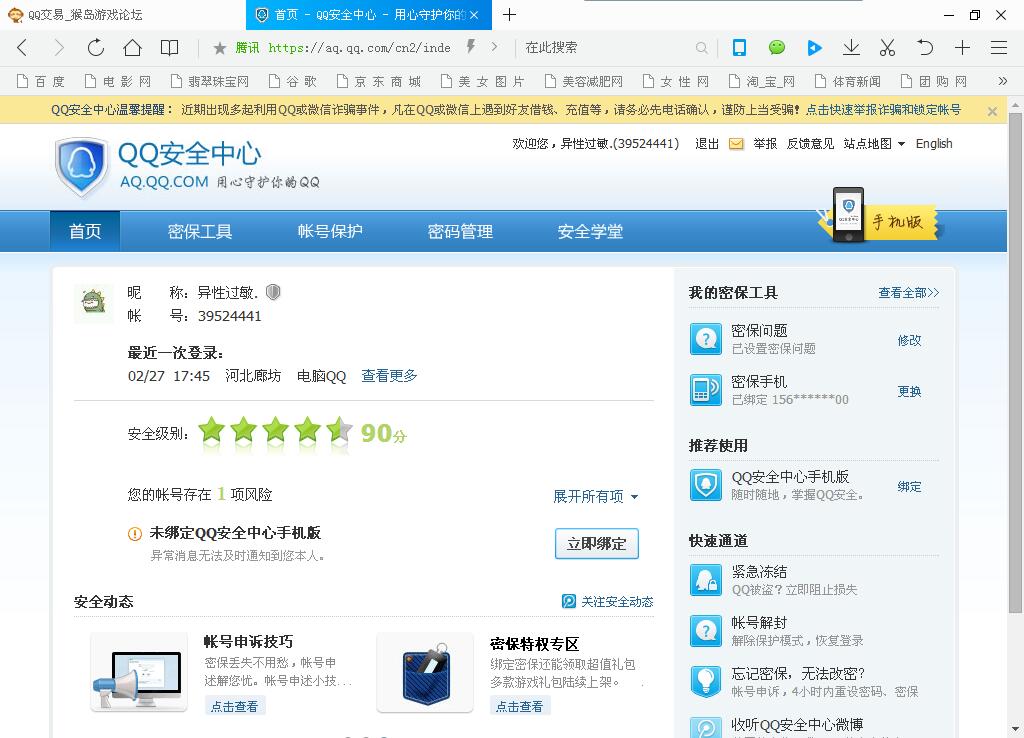Click the QQ安全中心手机版 shield icon
Image resolution: width=1024 pixels, height=738 pixels.
click(x=706, y=485)
